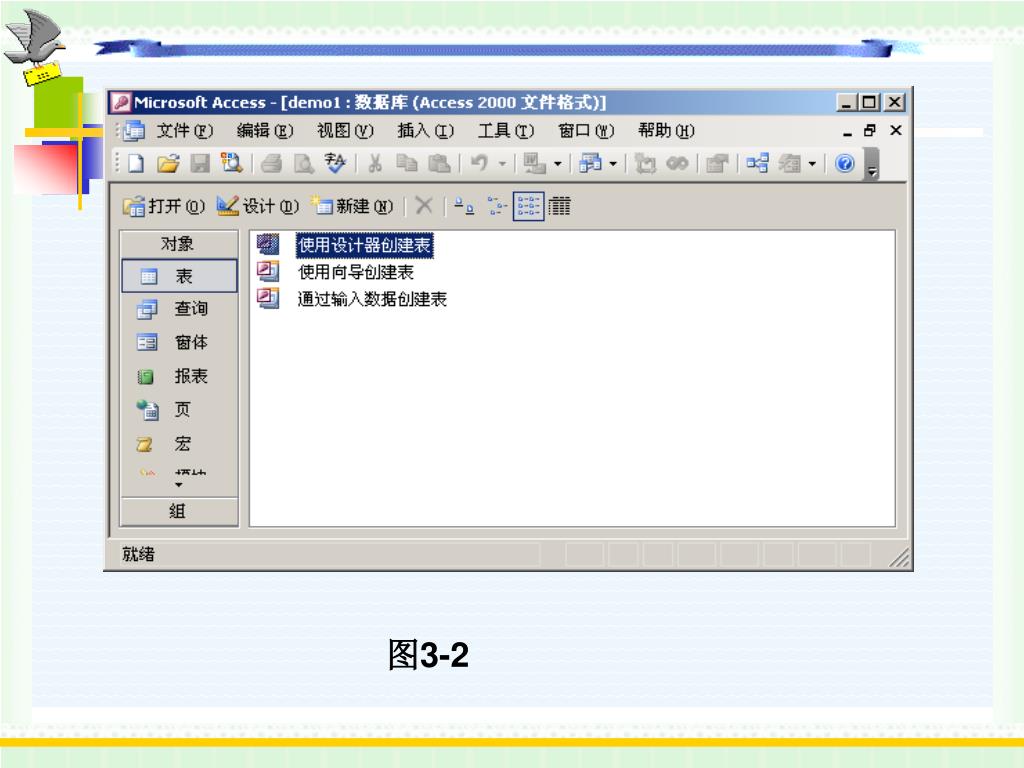Open Microsoft Access Help question mark icon
The height and width of the screenshot is (768, 1024).
(845, 163)
